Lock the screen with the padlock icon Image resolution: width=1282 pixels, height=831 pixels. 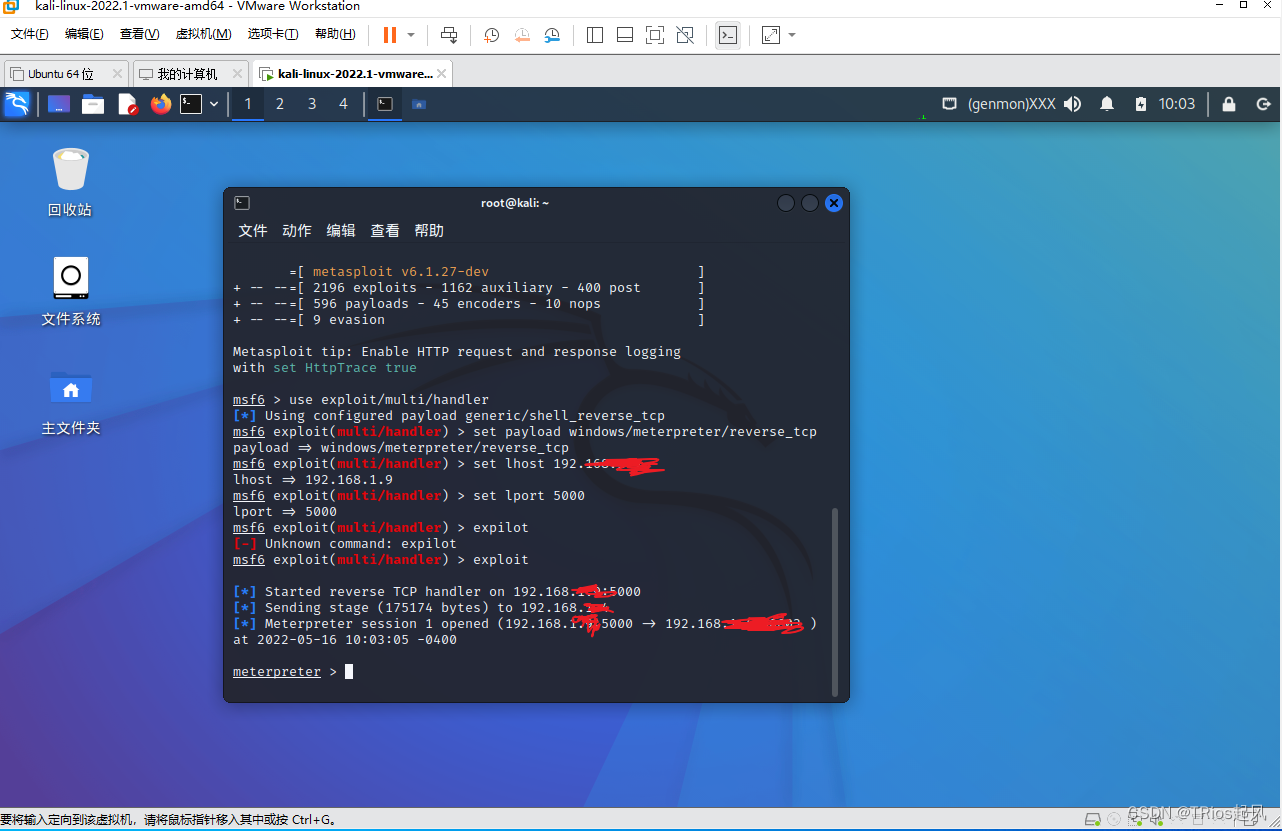coord(1229,104)
